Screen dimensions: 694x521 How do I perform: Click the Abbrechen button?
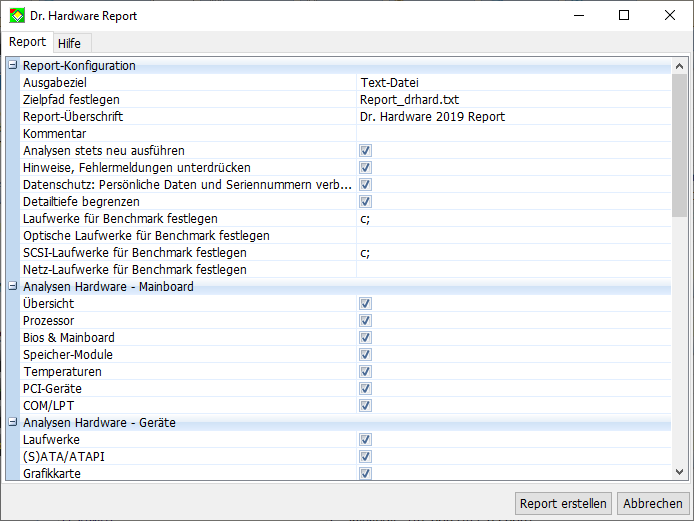[653, 504]
